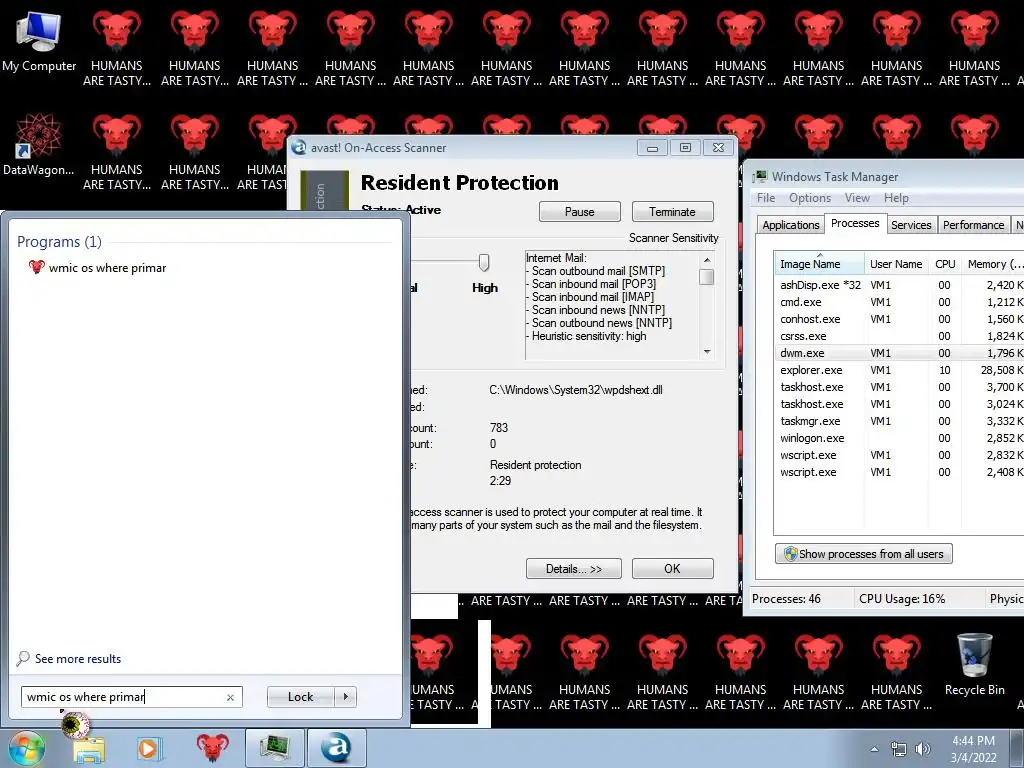Switch to the Services tab
The height and width of the screenshot is (768, 1024).
[911, 225]
